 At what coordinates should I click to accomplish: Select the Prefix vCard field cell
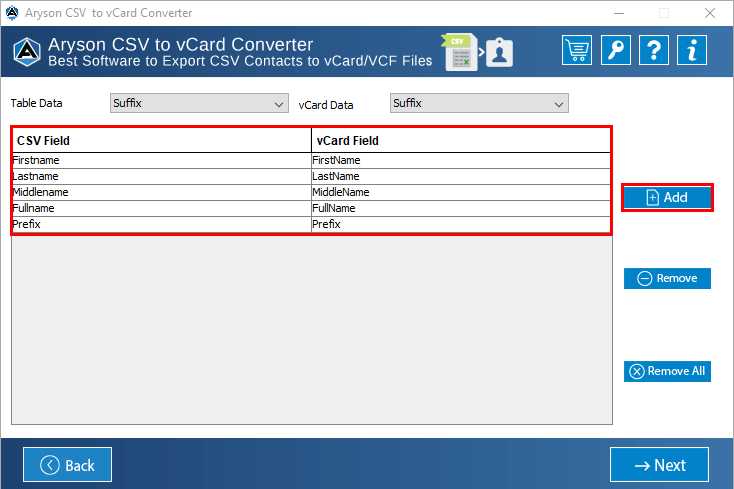(x=461, y=224)
